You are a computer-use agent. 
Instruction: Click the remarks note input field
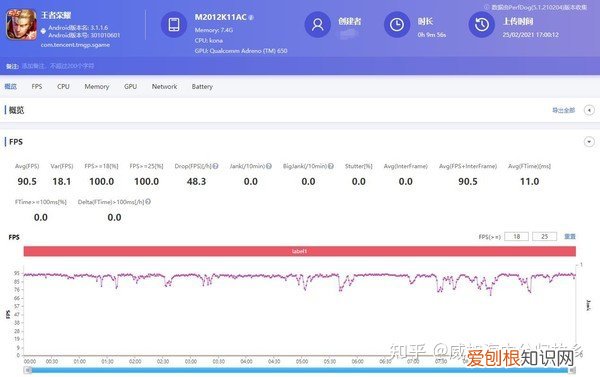point(58,66)
